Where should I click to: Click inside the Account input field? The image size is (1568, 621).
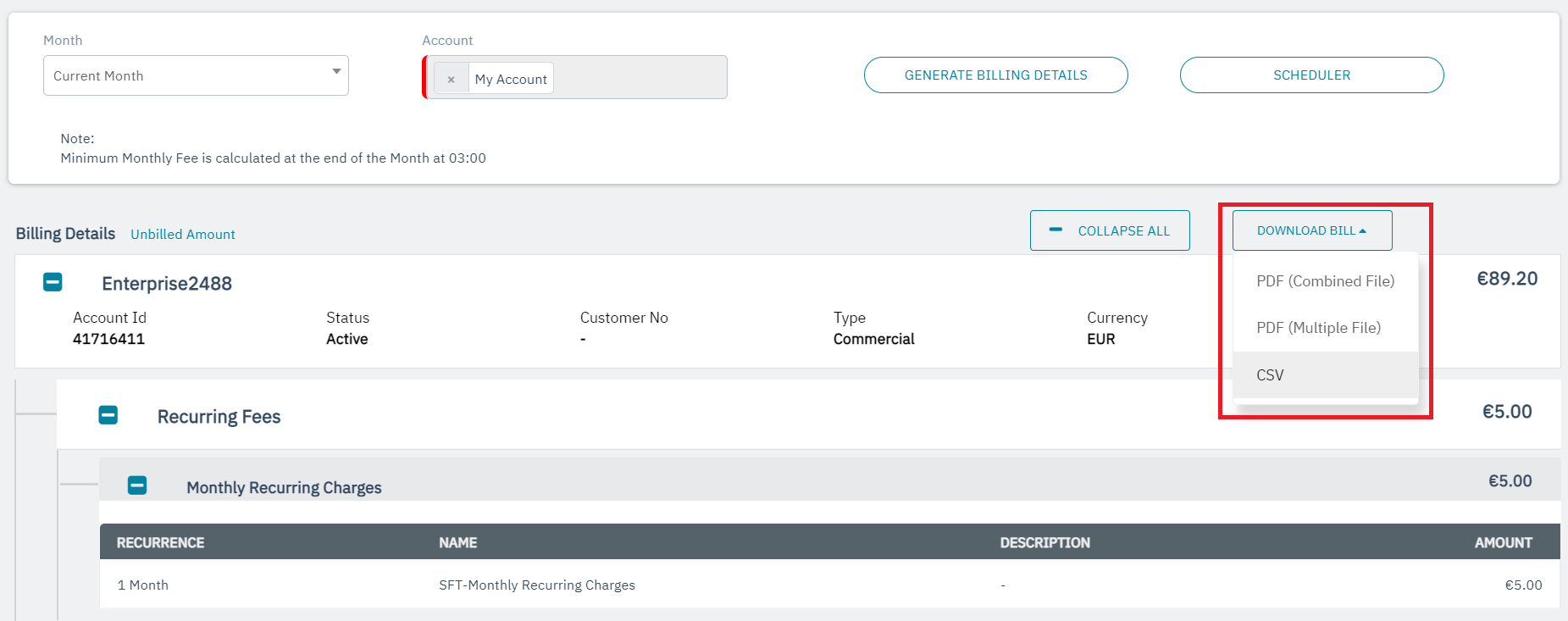640,78
